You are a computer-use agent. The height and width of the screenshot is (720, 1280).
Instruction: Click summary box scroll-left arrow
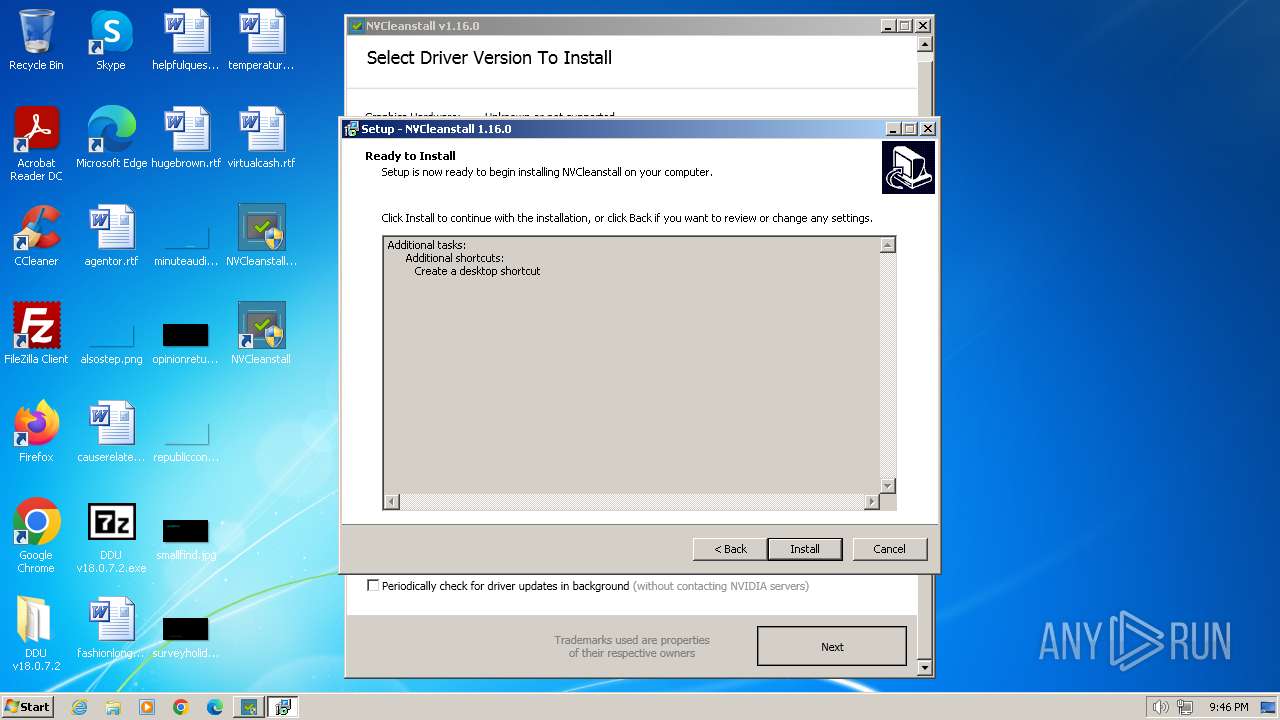[x=392, y=502]
